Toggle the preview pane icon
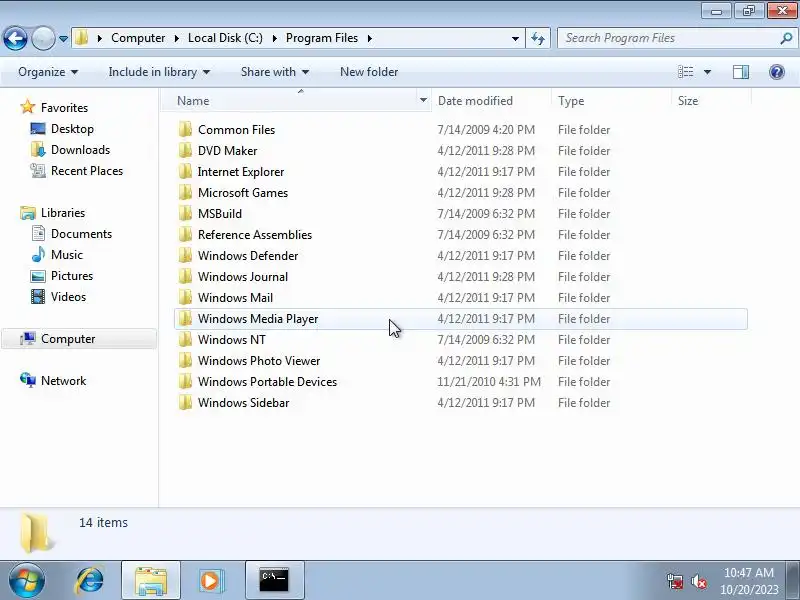The image size is (800, 600). 741,72
